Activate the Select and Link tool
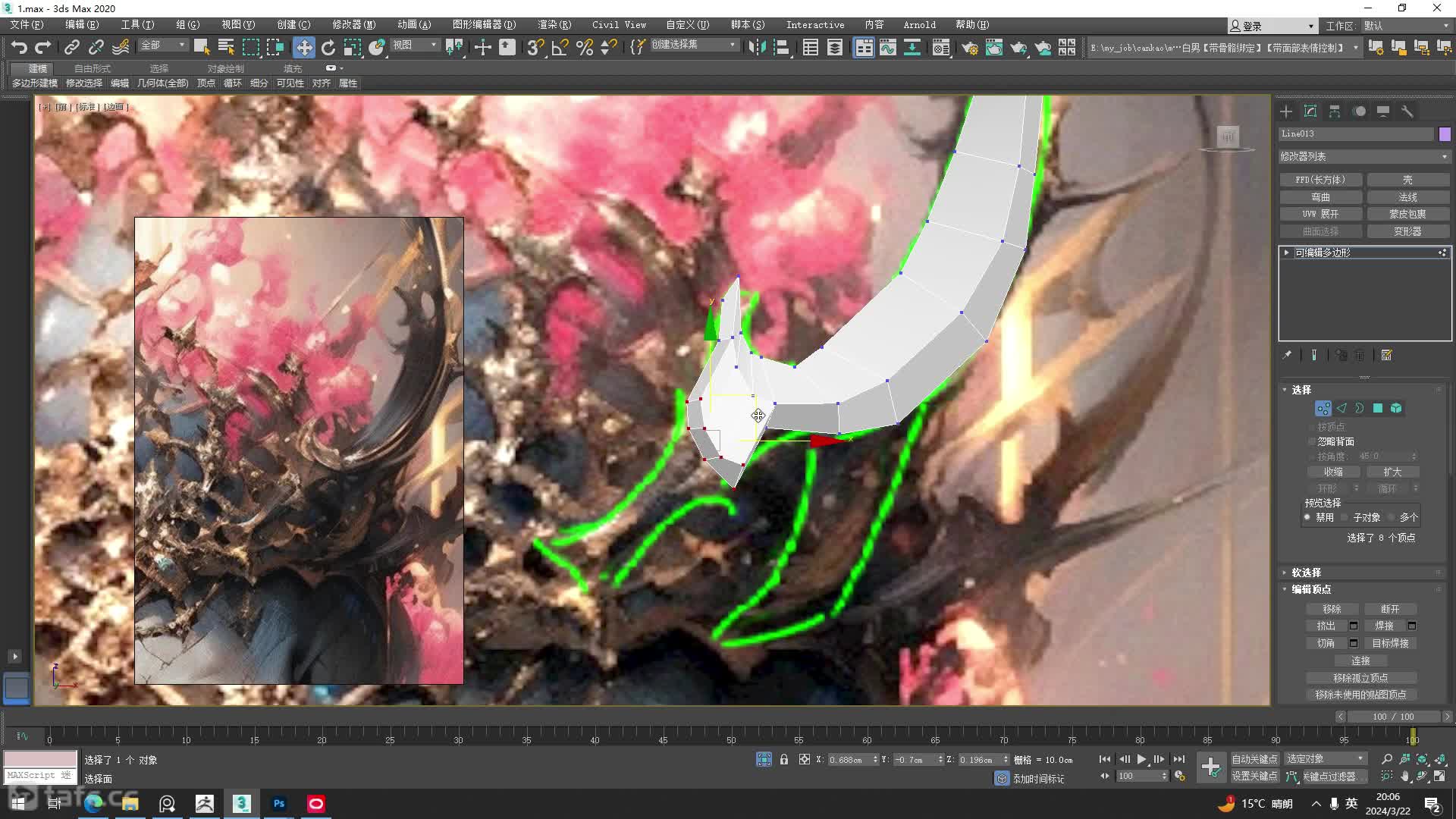1456x819 pixels. [71, 47]
